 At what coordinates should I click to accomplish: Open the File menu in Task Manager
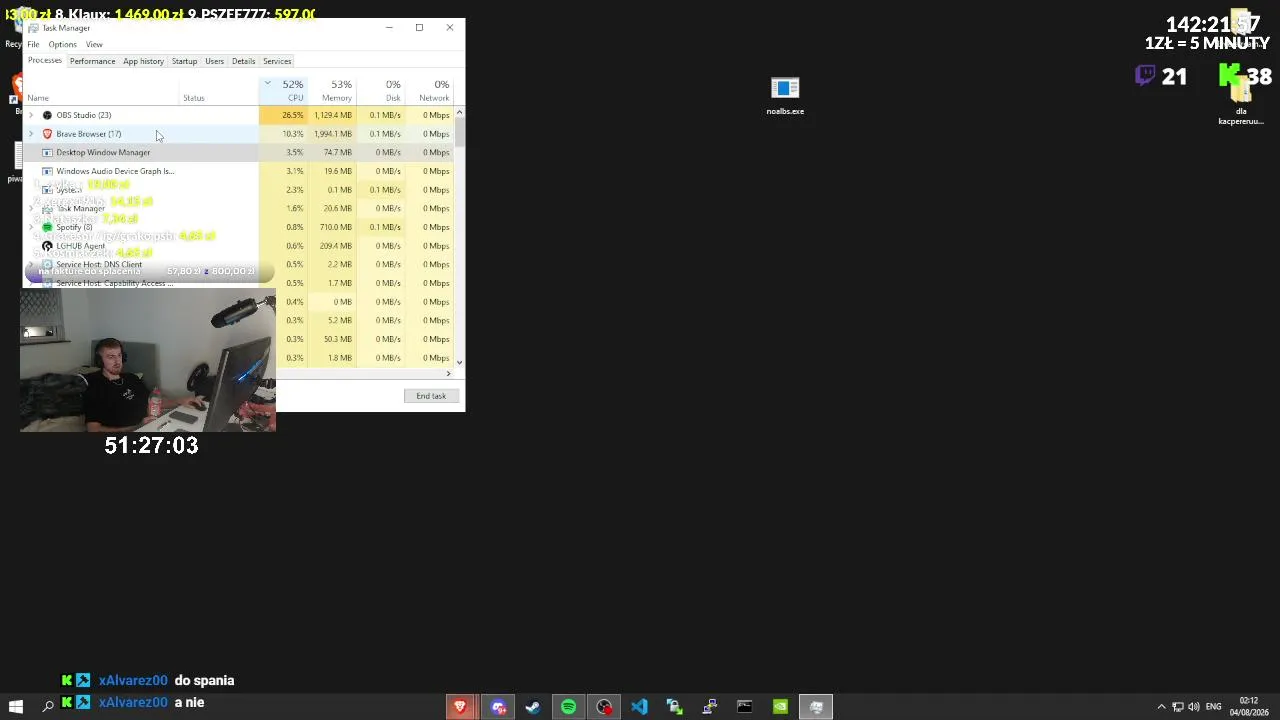(x=33, y=44)
